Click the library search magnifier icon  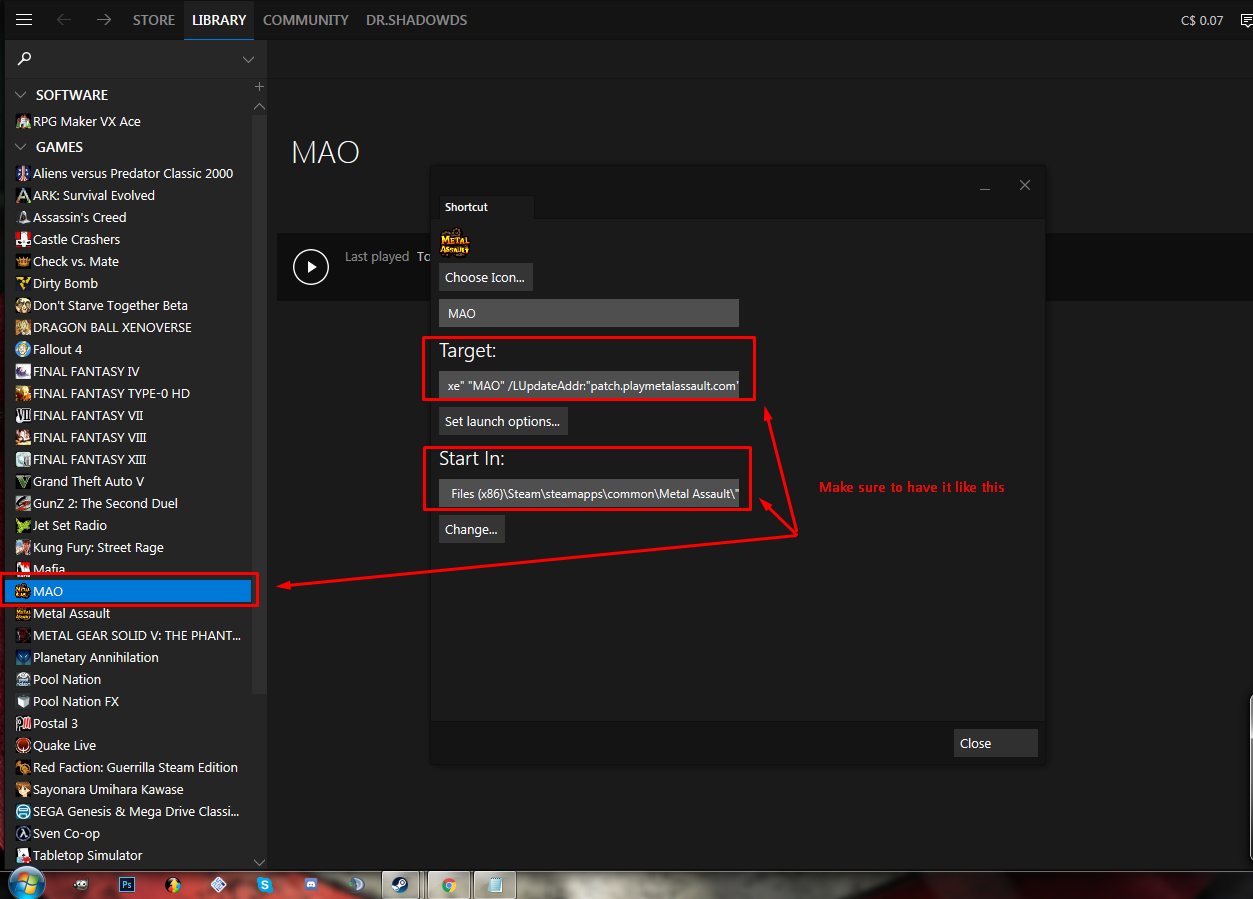[x=25, y=59]
